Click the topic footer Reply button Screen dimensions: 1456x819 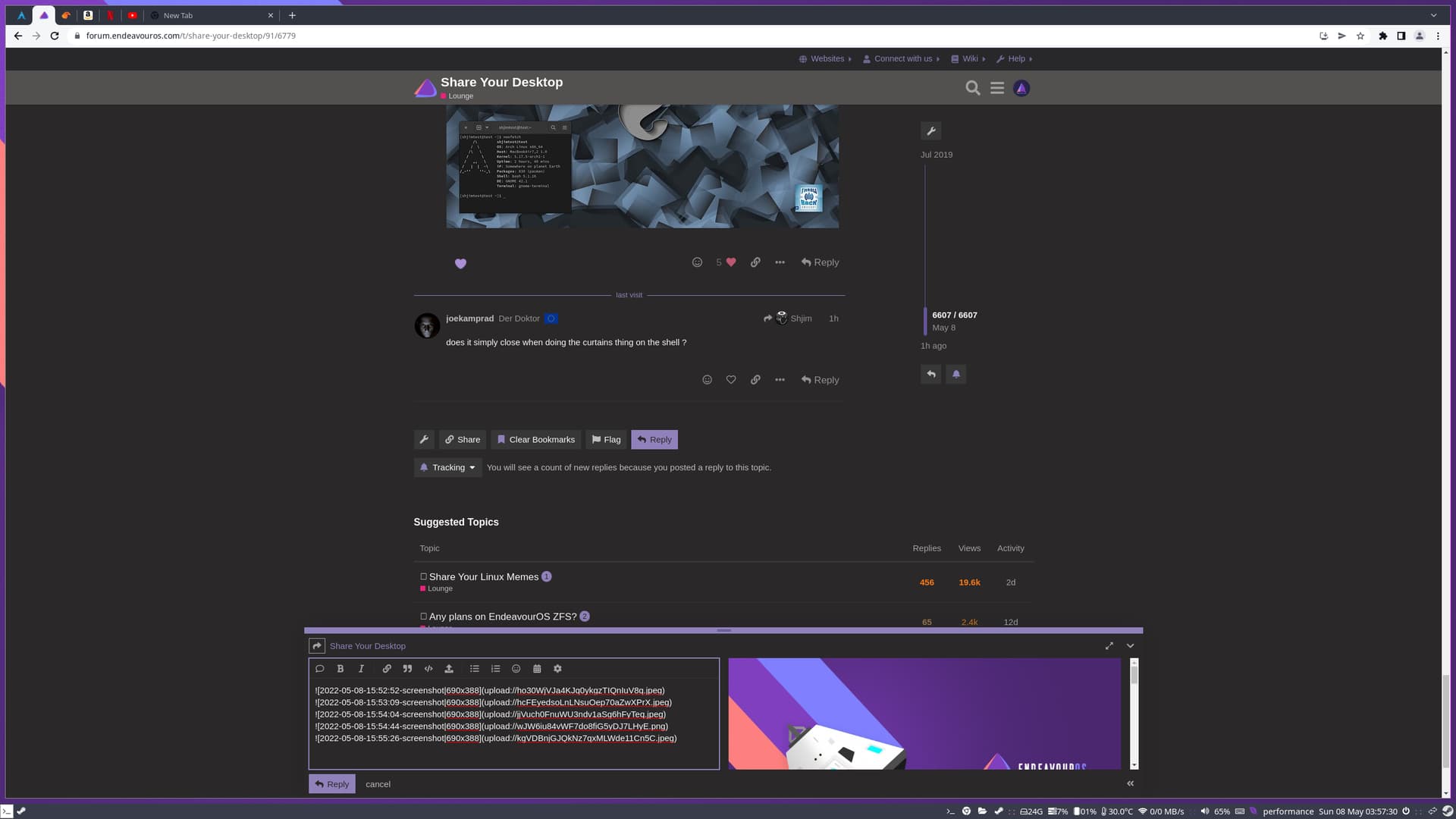pos(654,440)
